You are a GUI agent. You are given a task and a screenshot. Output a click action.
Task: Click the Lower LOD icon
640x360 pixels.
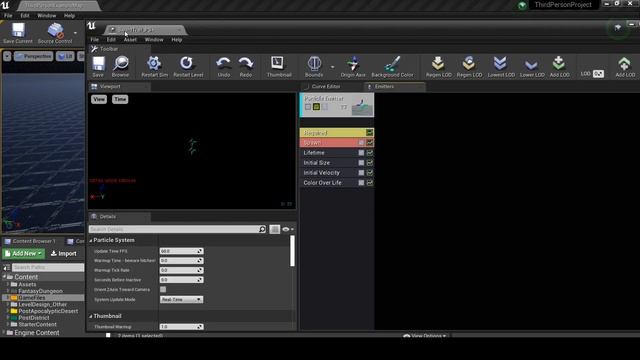tap(531, 64)
